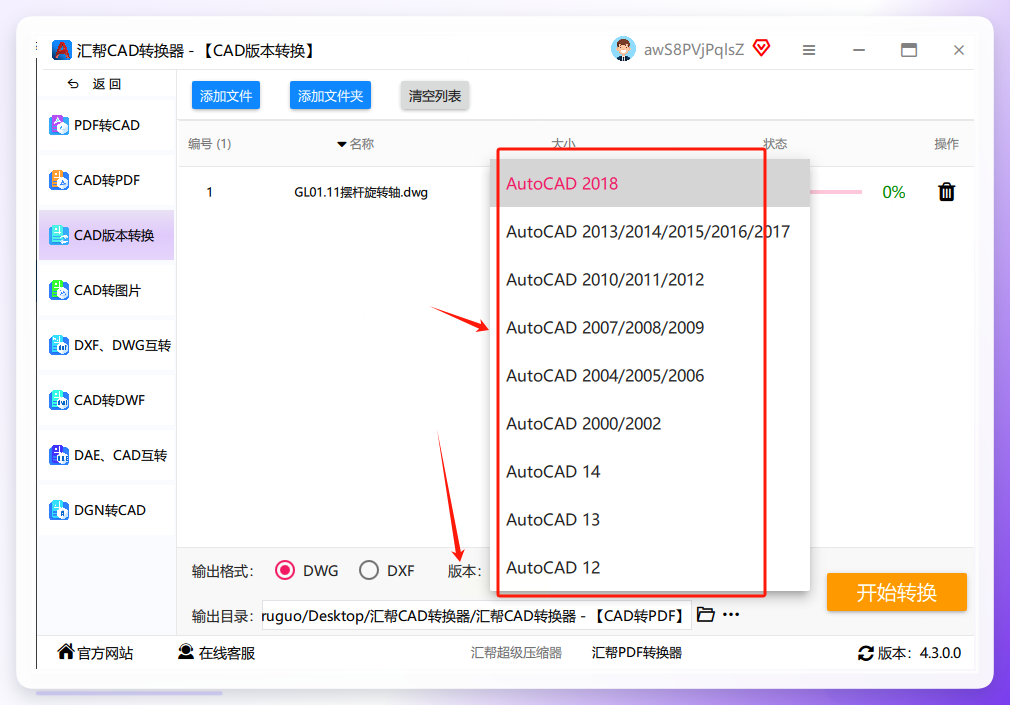Image resolution: width=1010 pixels, height=705 pixels.
Task: Click the 操作 column header
Action: coord(946,144)
